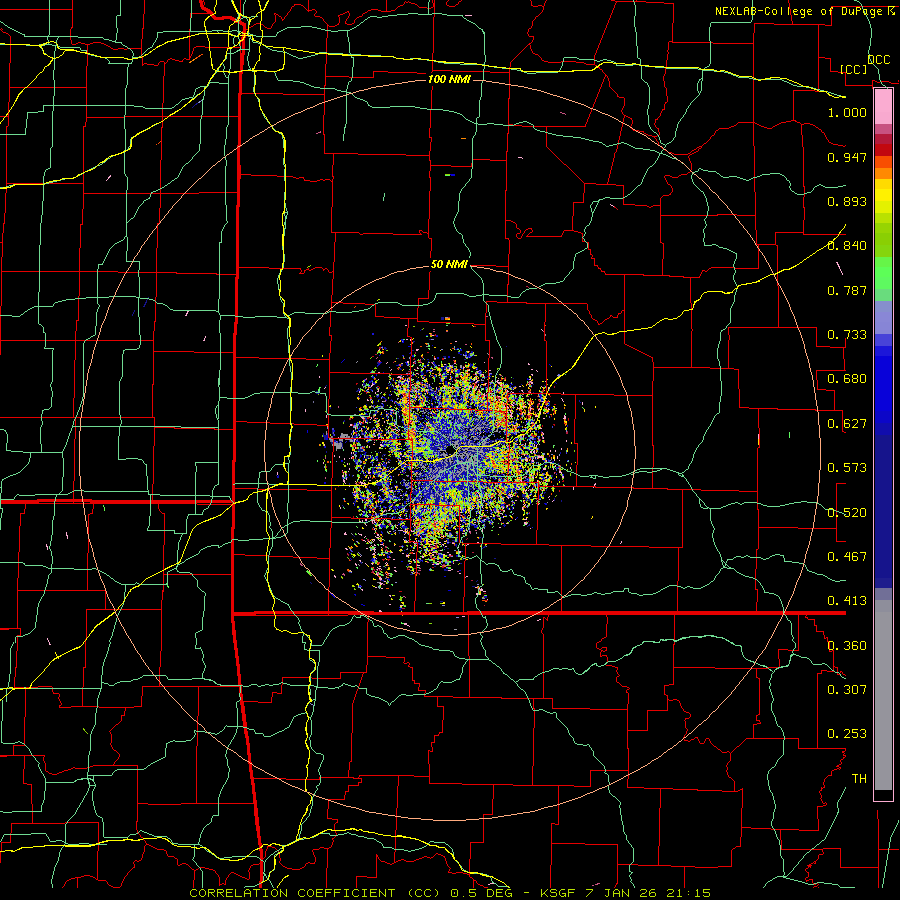Image resolution: width=900 pixels, height=900 pixels.
Task: Click the TH label near the color bar bottom
Action: click(859, 779)
